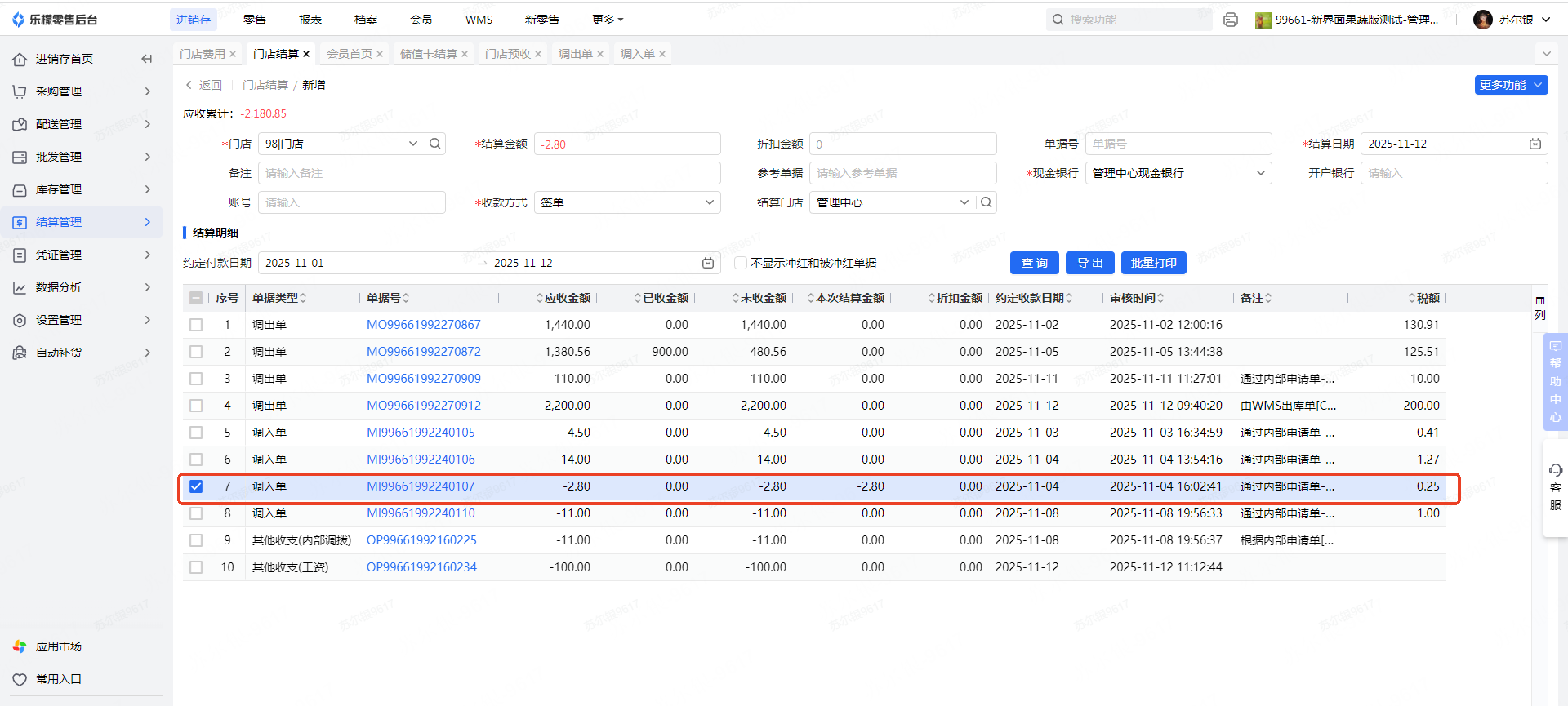Click the search icon beside 结算门店
Viewport: 1568px width, 706px height.
[x=986, y=202]
